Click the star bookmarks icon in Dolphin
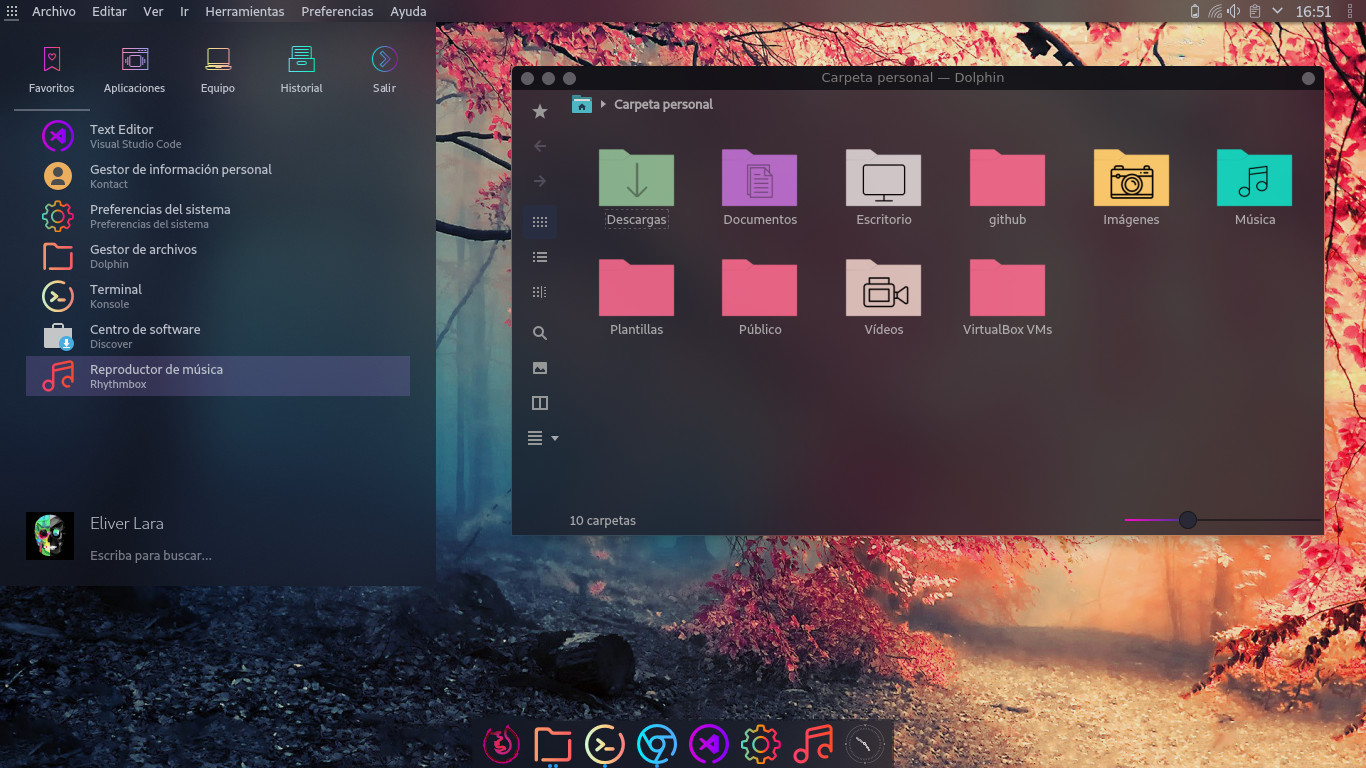The height and width of the screenshot is (768, 1366). click(x=540, y=111)
